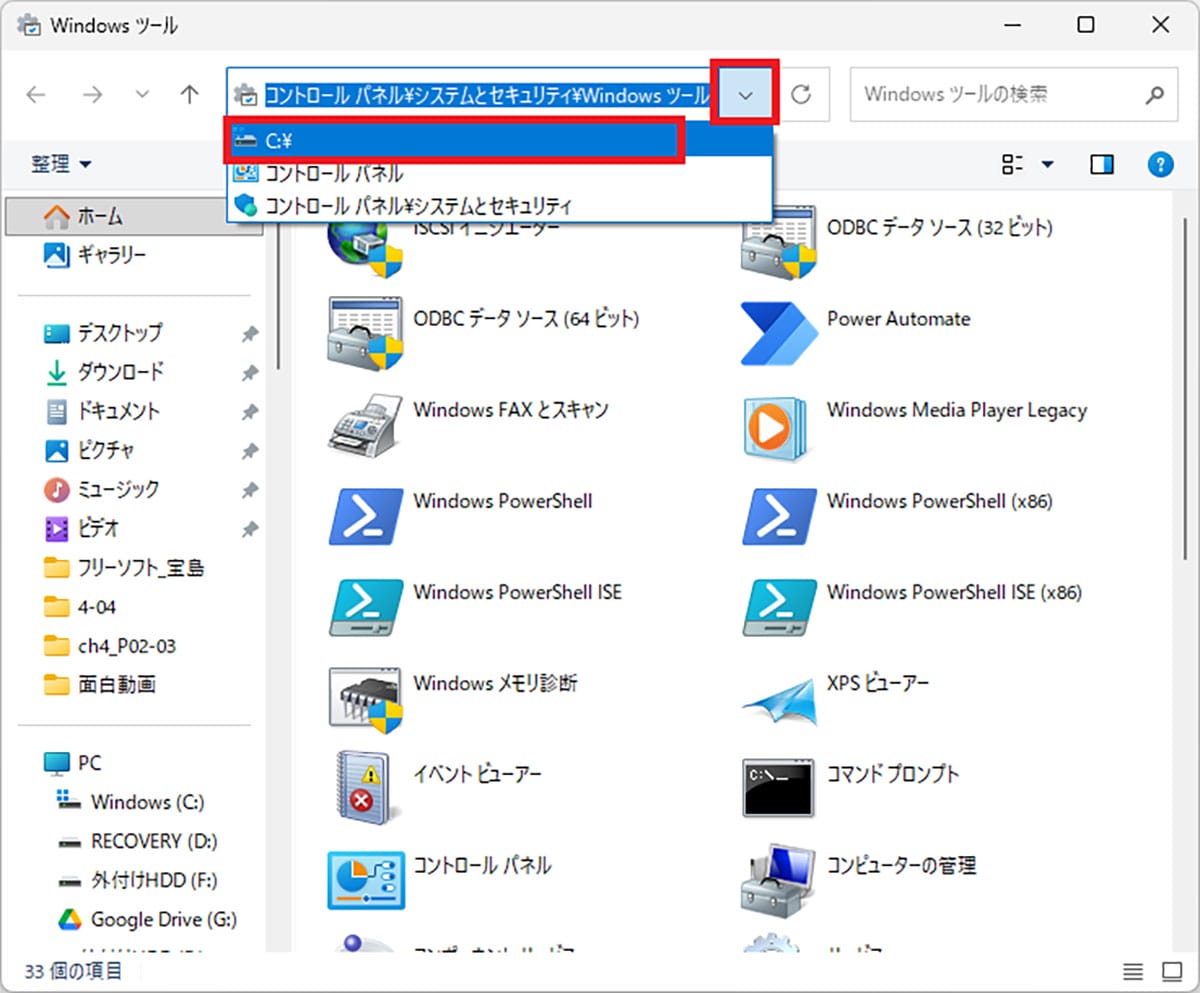The height and width of the screenshot is (993, 1200).
Task: Switch to large icons view in status bar
Action: 1171,971
